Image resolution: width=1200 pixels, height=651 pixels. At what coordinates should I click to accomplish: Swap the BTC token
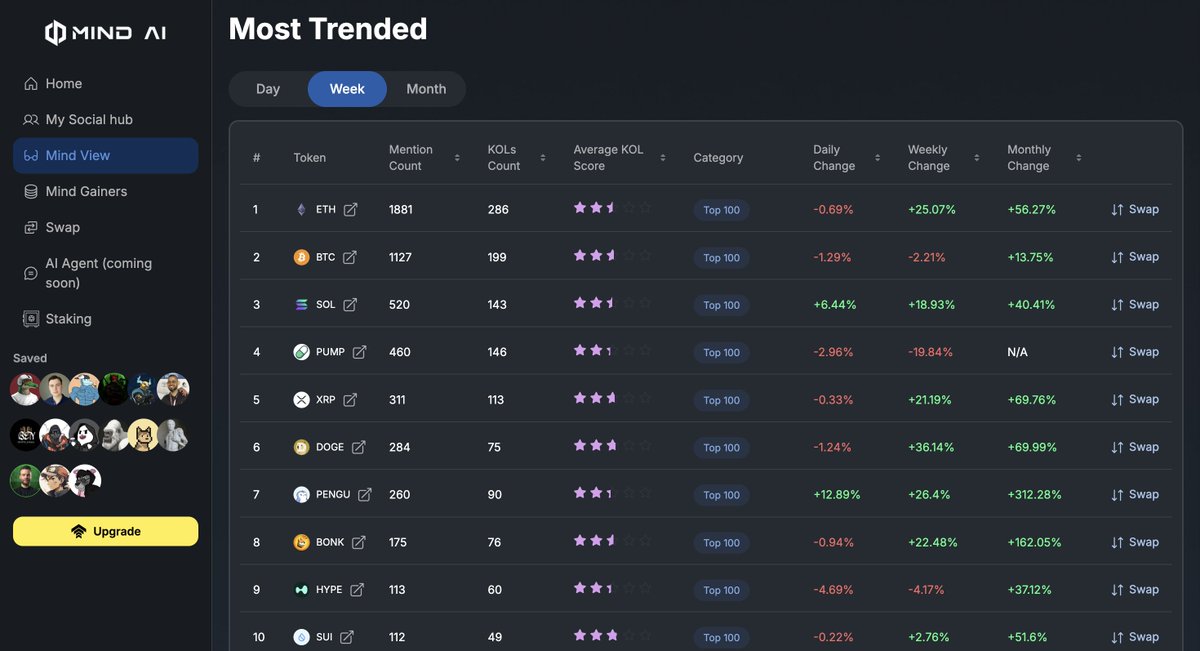pyautogui.click(x=1135, y=257)
